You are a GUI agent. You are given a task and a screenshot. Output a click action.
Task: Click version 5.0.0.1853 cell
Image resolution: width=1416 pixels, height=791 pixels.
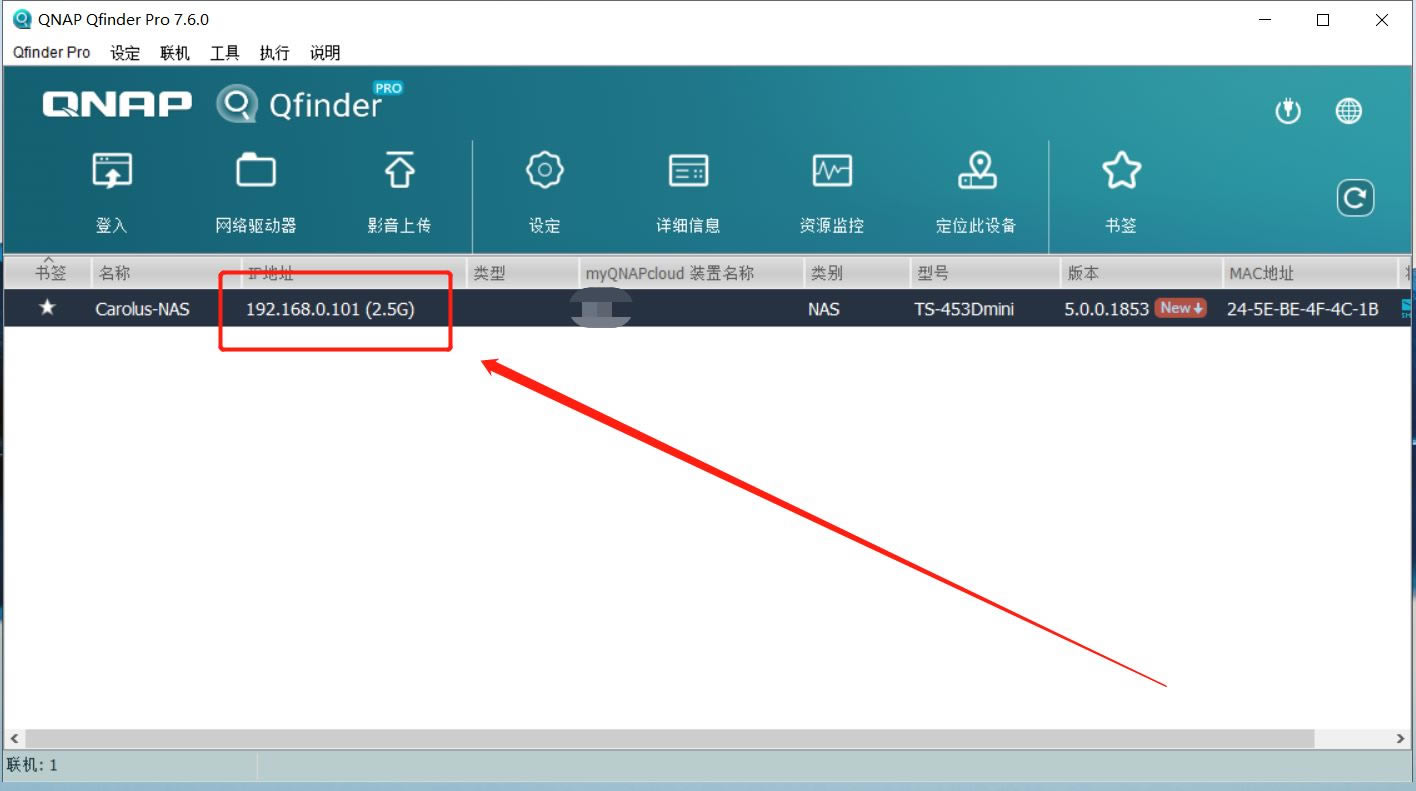(x=1106, y=309)
